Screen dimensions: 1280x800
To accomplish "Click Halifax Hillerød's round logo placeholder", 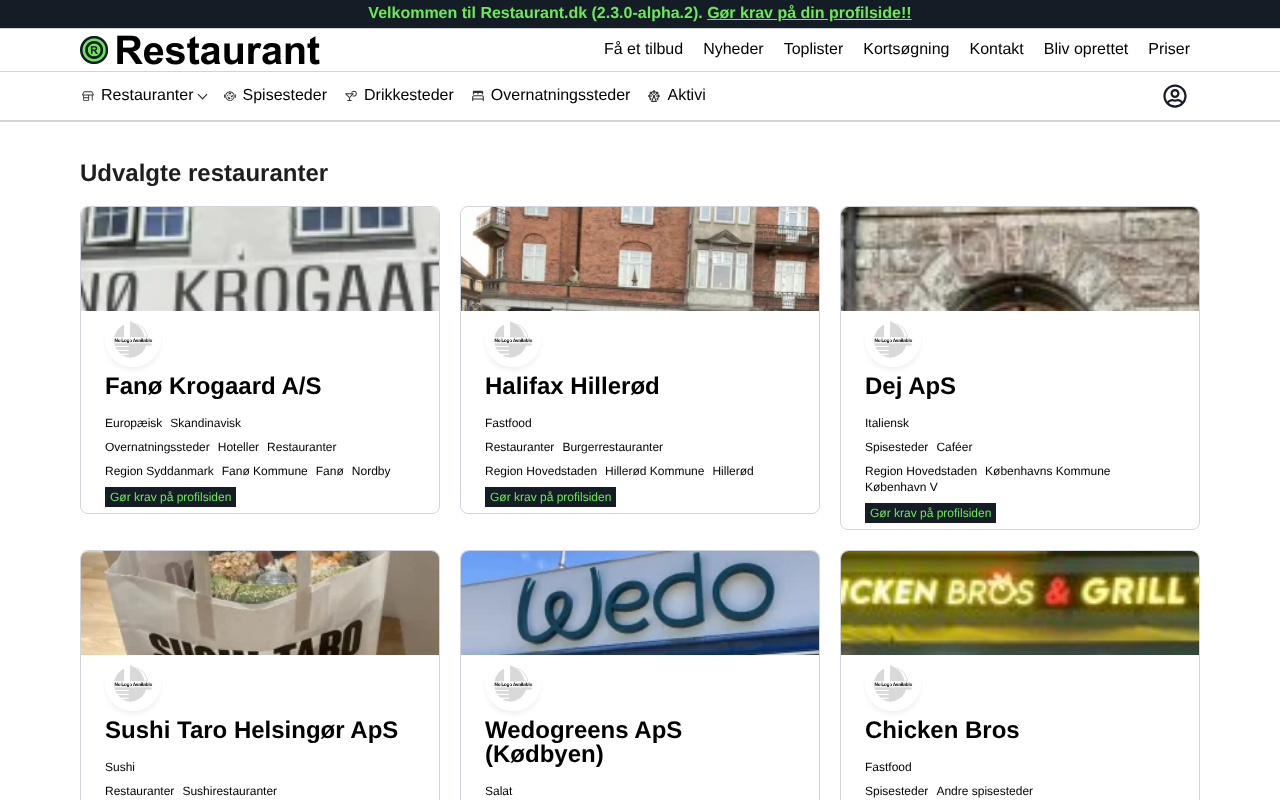I will point(513,340).
